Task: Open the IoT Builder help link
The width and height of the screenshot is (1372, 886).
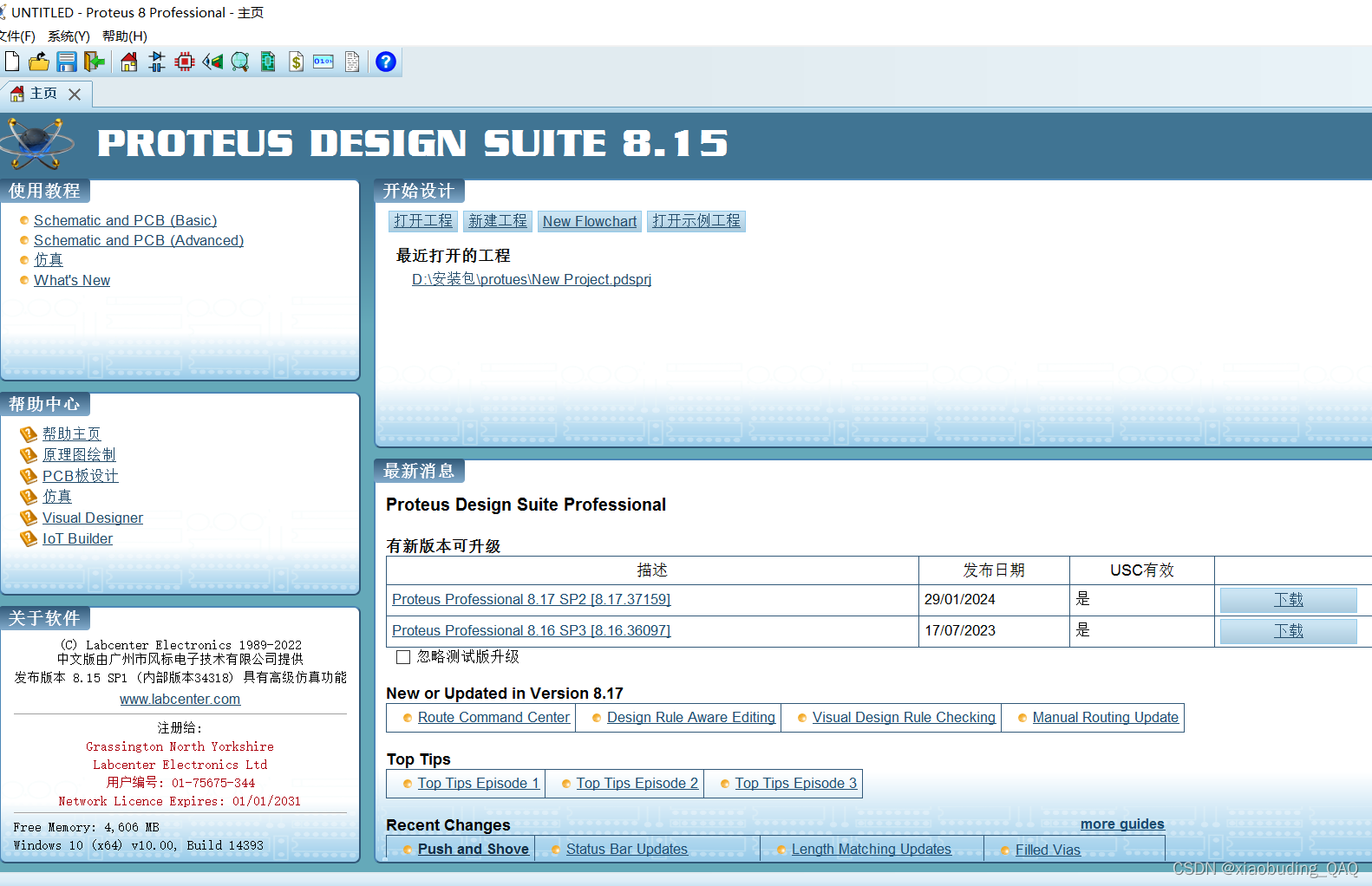Action: coord(78,538)
